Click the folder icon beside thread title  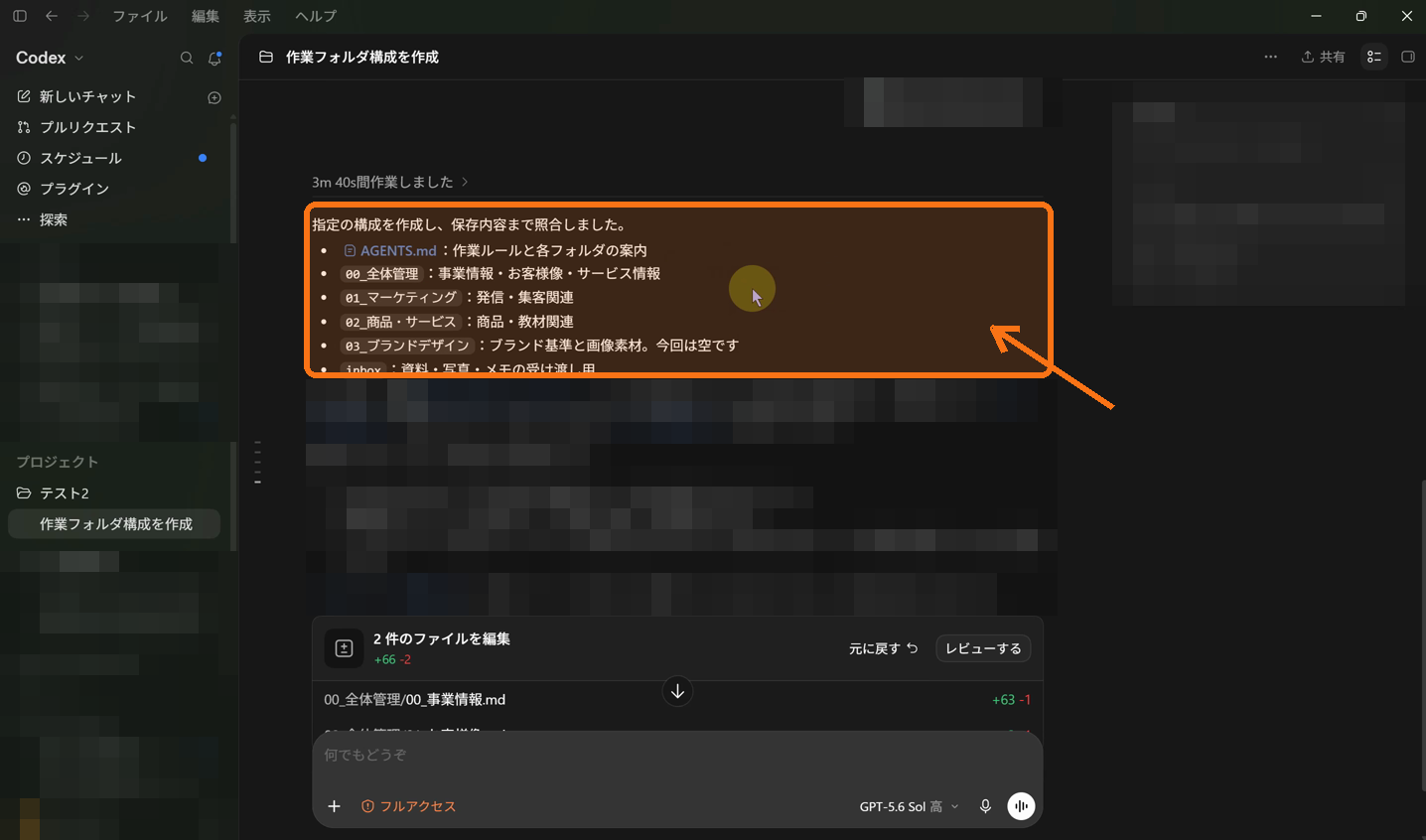266,57
